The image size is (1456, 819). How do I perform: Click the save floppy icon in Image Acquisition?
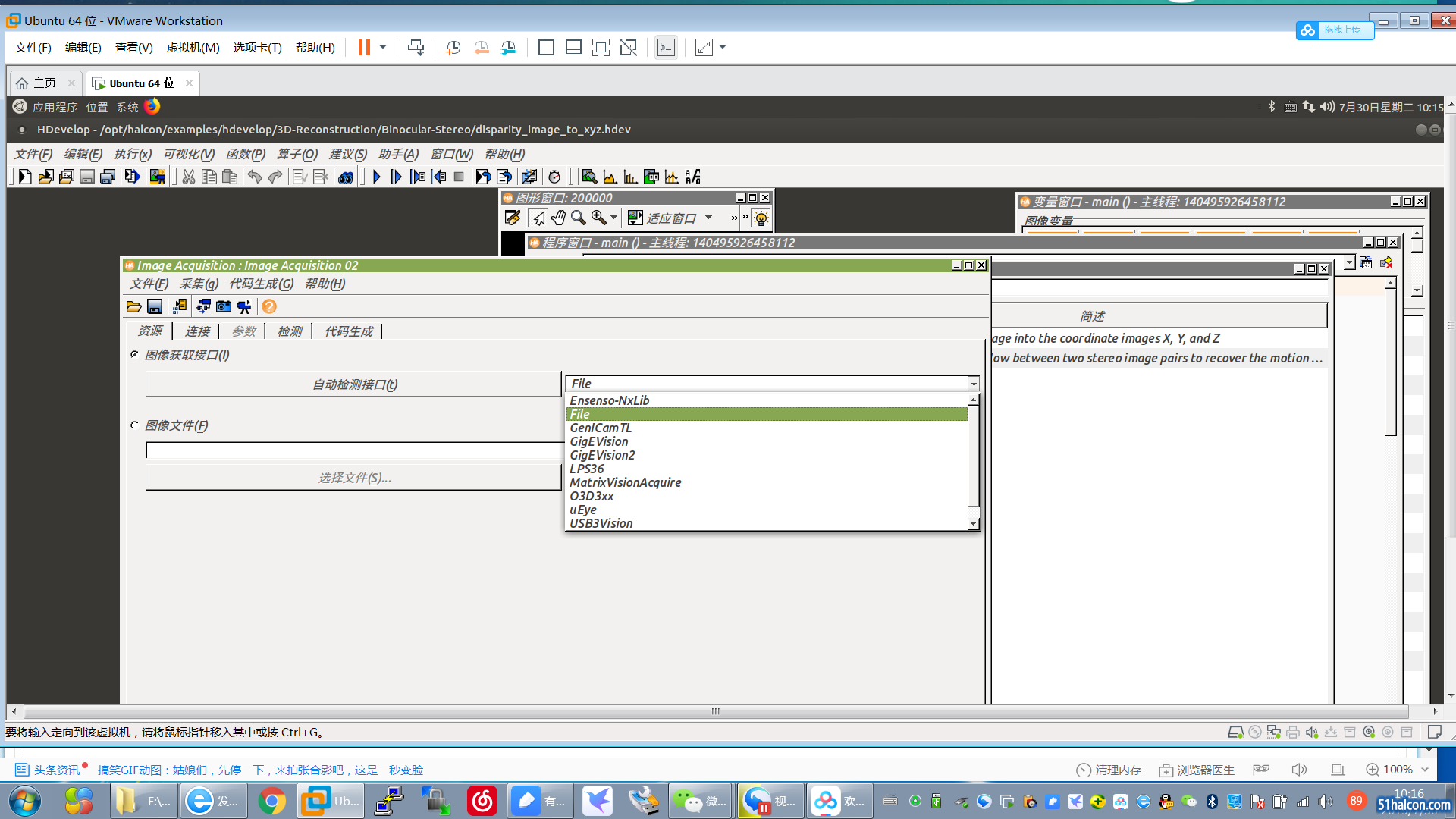pyautogui.click(x=154, y=306)
